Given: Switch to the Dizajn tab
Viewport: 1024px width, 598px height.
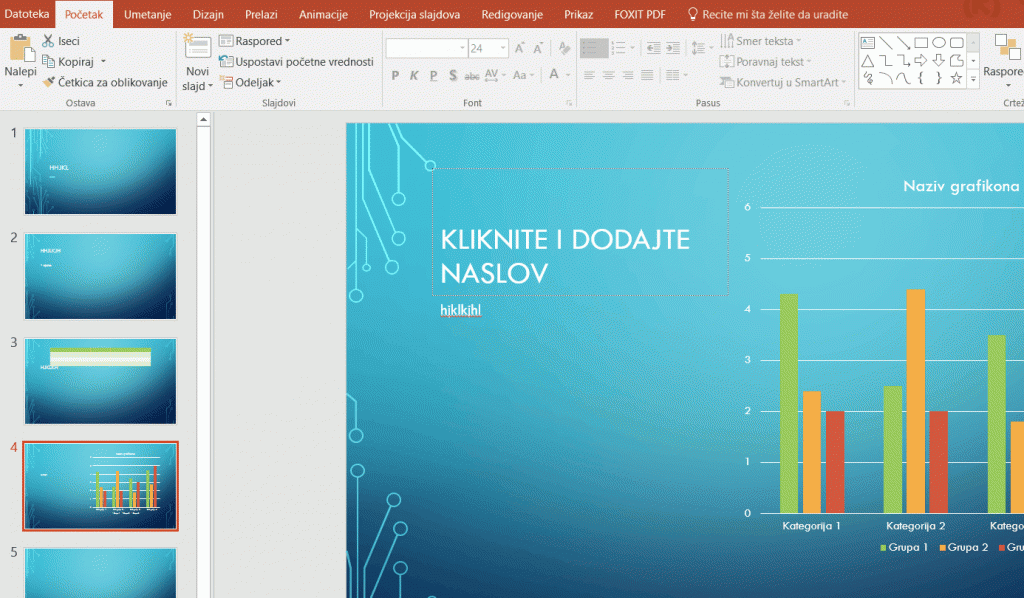Looking at the screenshot, I should 208,14.
